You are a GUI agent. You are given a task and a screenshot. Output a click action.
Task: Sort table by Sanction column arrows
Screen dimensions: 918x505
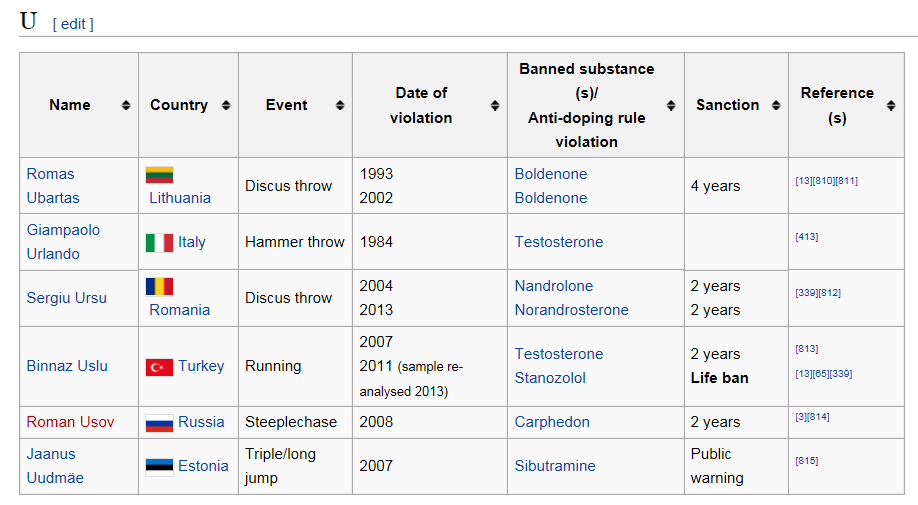click(776, 105)
